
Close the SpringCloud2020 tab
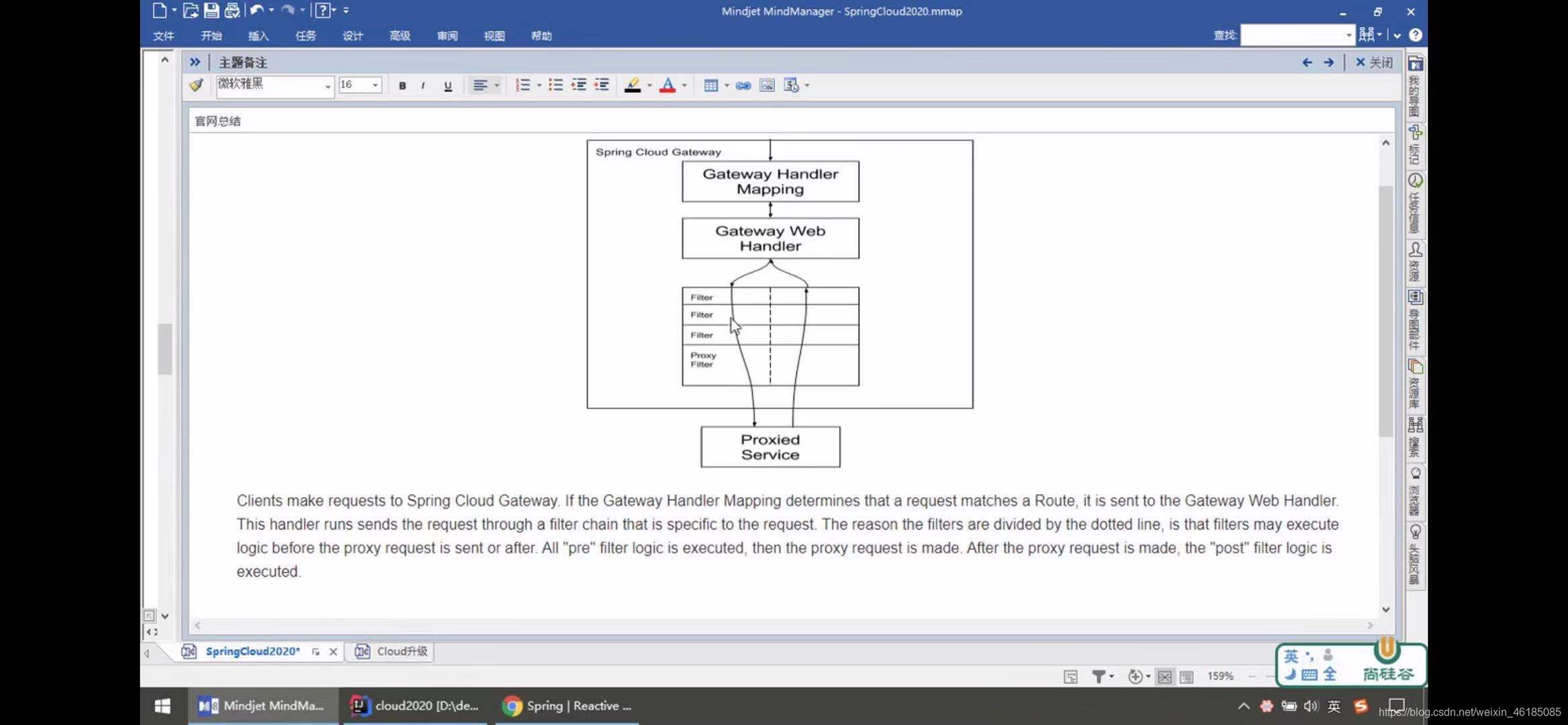tap(333, 652)
